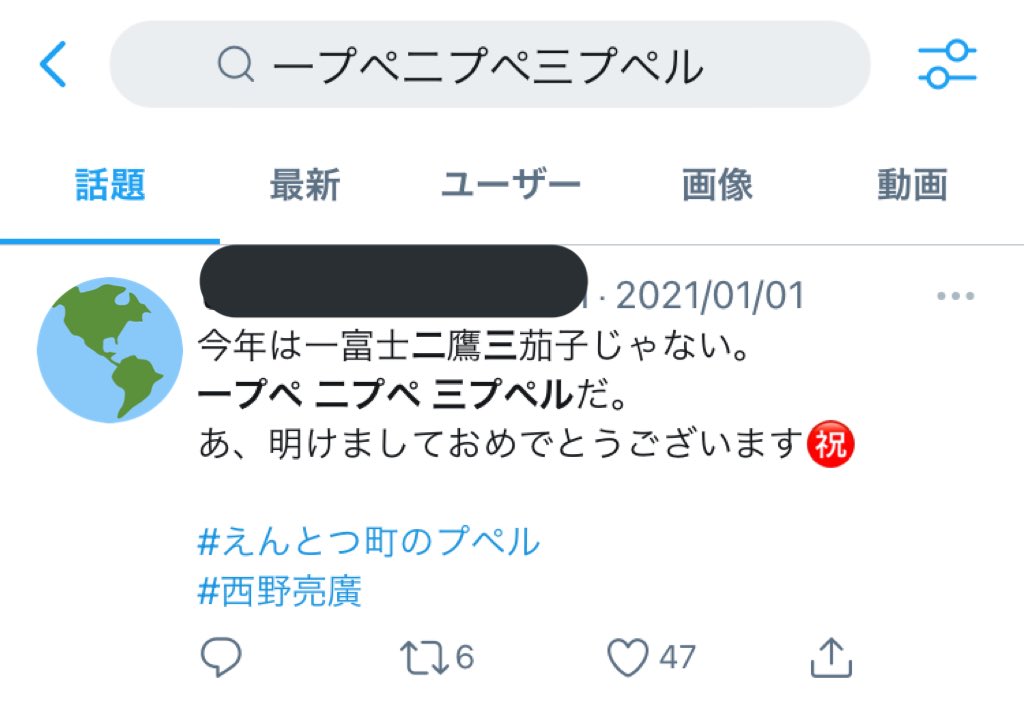Screen dimensions: 1024x701
Task: Open the 画像 tab
Action: point(717,184)
